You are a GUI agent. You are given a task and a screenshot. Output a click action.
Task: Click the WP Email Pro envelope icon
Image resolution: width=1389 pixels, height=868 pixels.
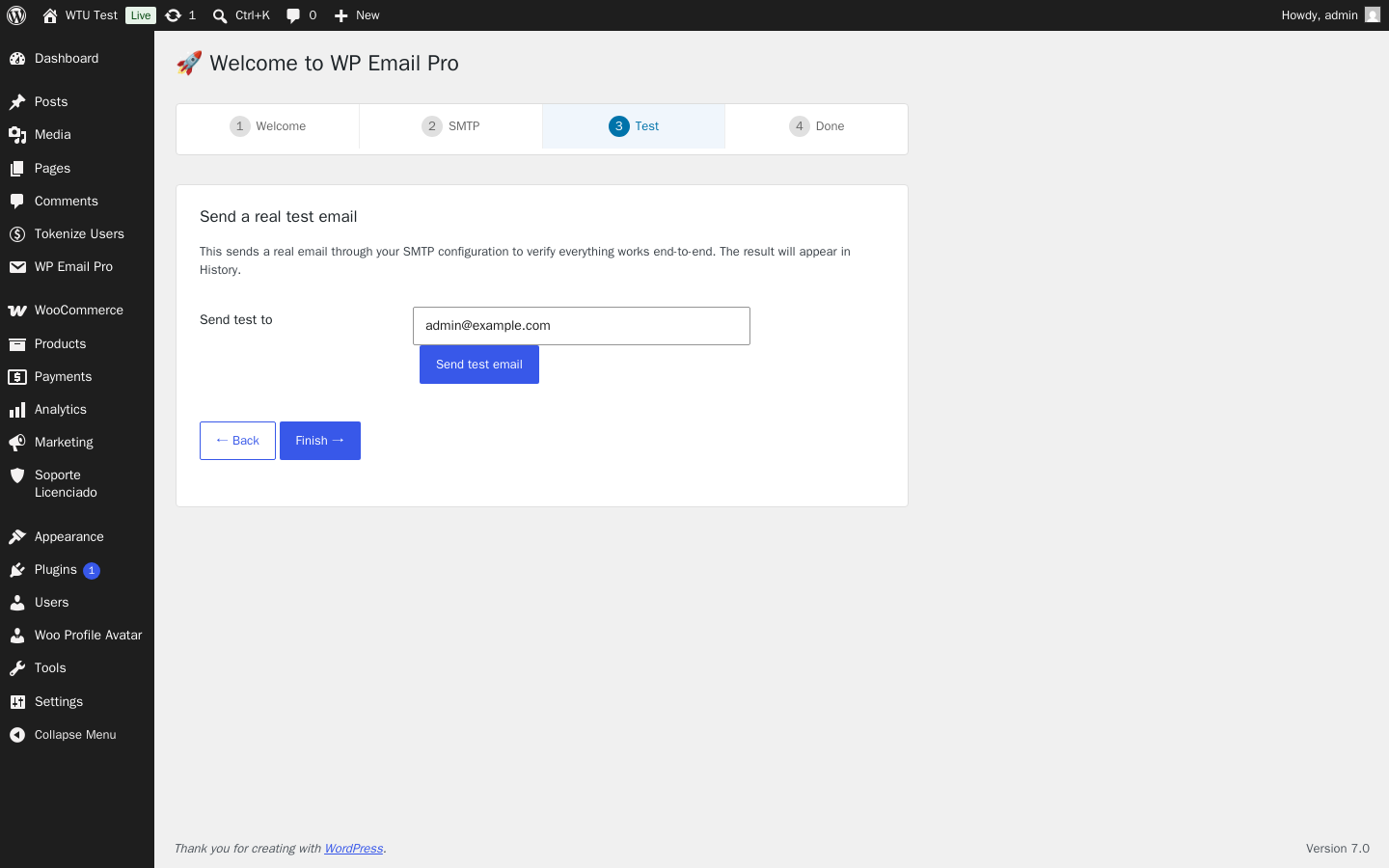point(17,267)
